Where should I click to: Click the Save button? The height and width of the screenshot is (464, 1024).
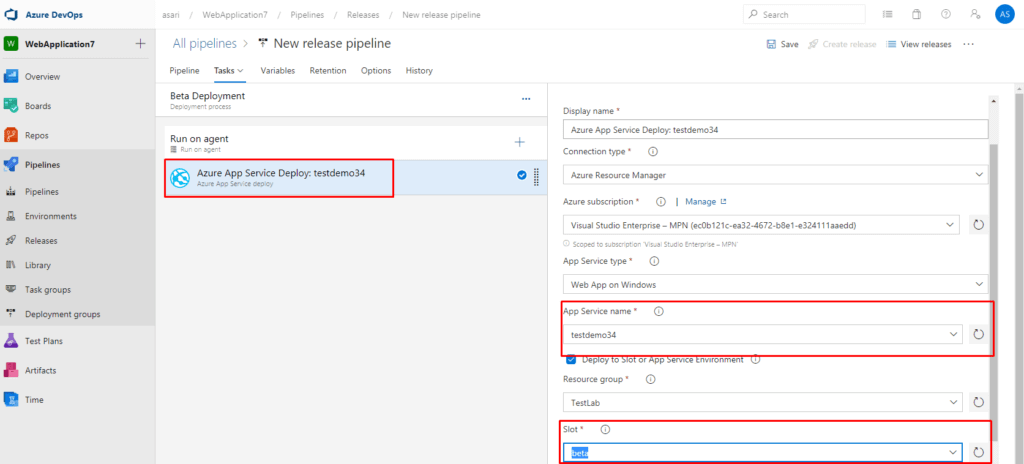coord(782,44)
